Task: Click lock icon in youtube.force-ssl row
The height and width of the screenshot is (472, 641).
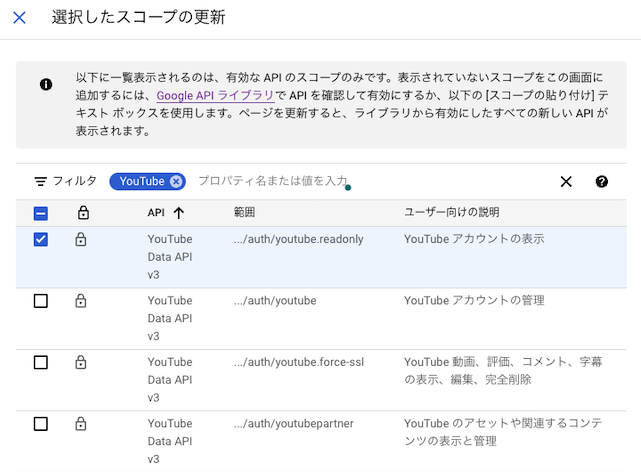Action: 81,362
